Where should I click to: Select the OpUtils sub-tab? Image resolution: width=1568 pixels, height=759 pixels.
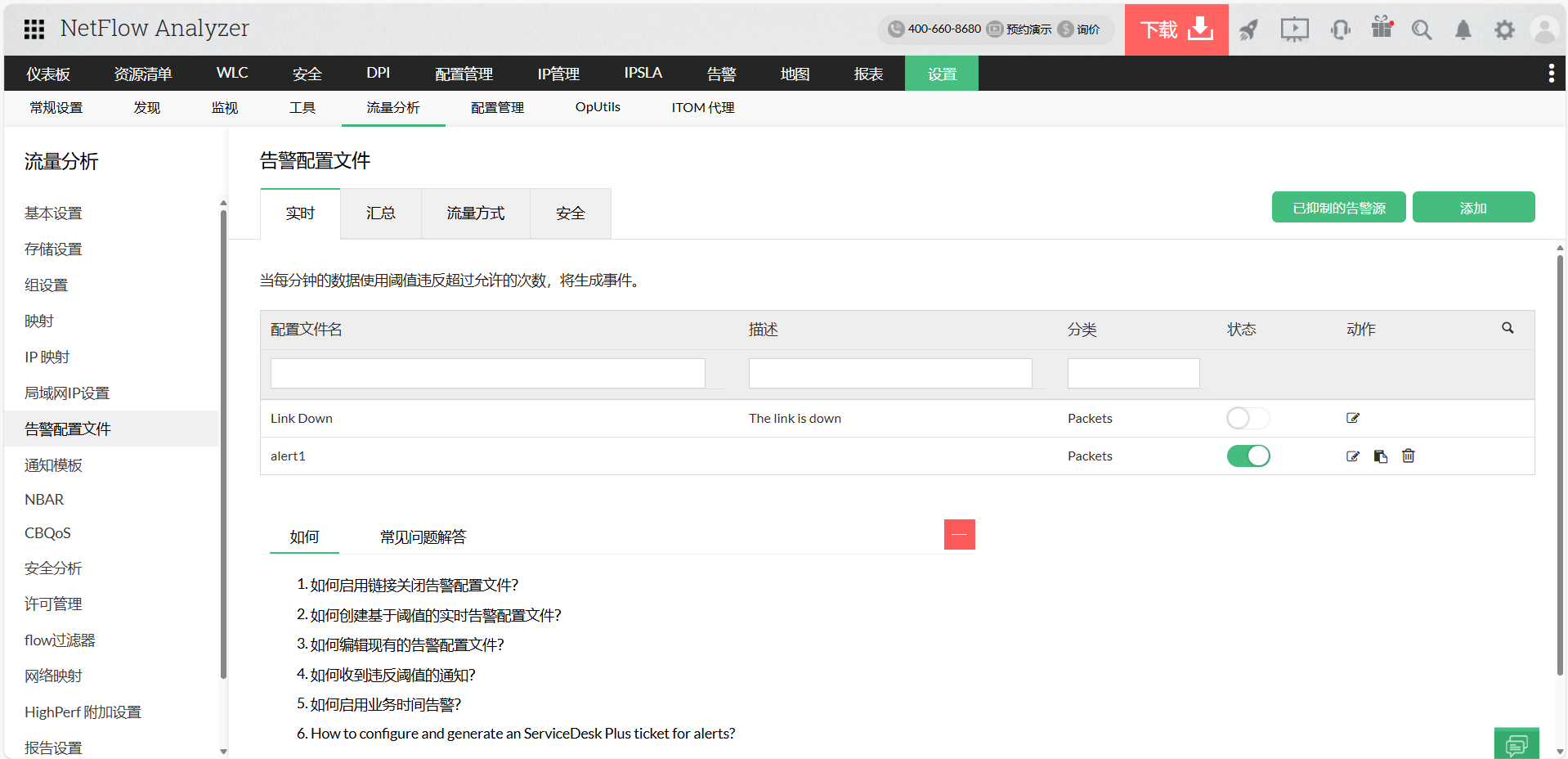(x=598, y=107)
